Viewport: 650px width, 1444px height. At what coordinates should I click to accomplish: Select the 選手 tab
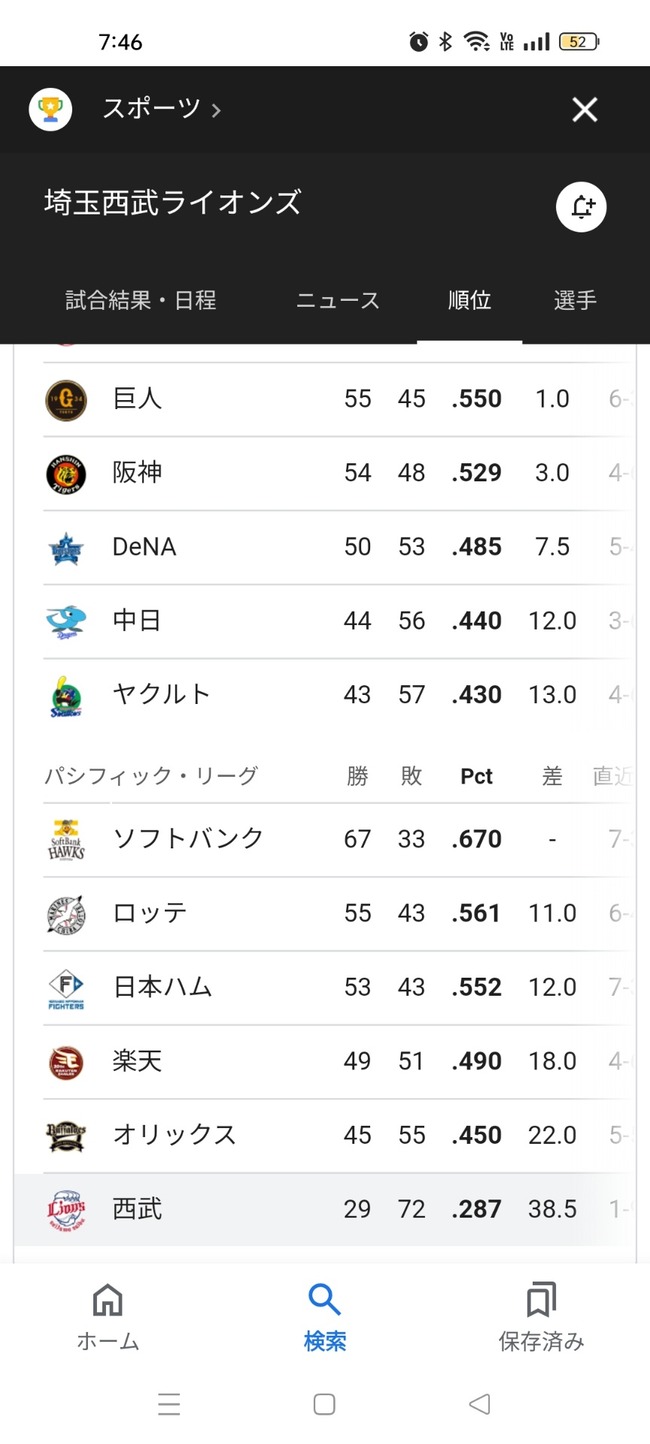(x=575, y=300)
